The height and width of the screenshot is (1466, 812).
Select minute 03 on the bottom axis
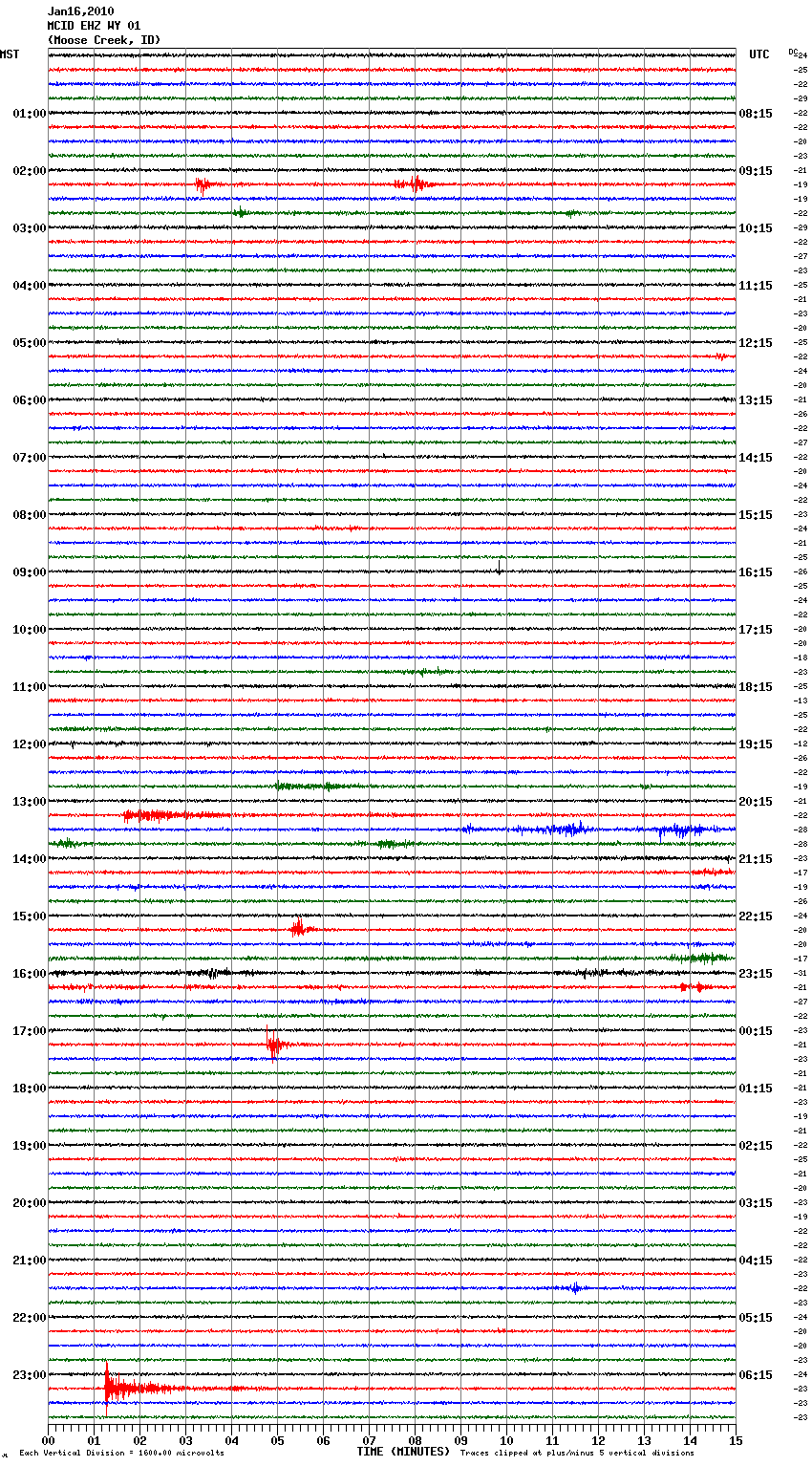[186, 1440]
